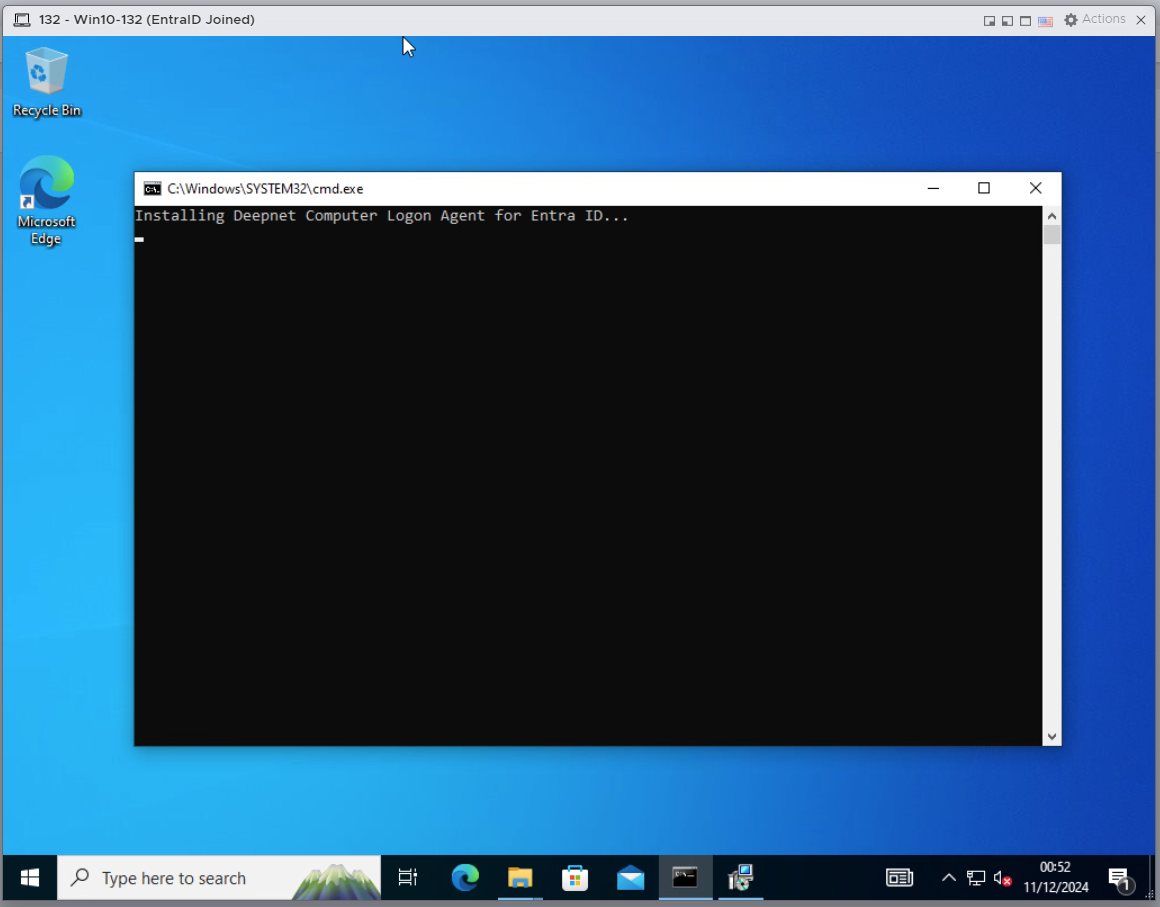Open the notification center

click(x=1120, y=878)
